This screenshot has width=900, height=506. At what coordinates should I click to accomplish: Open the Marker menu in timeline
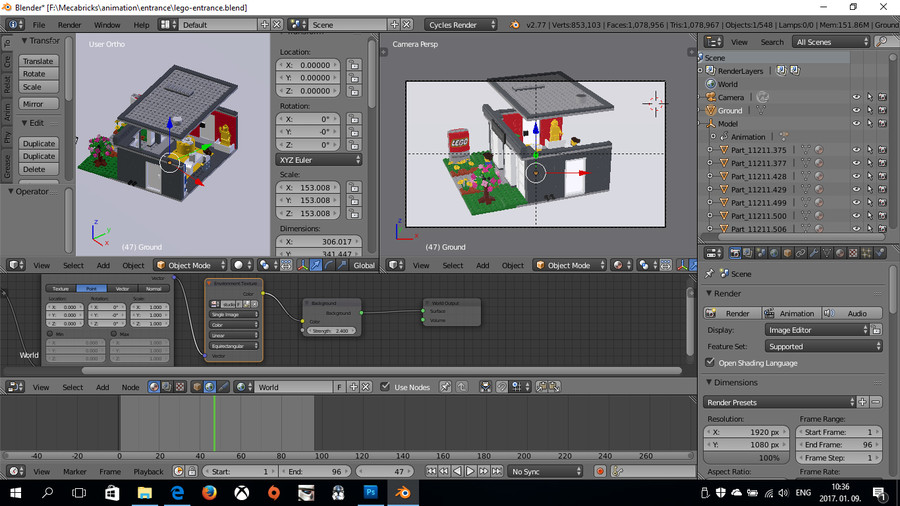pos(75,472)
